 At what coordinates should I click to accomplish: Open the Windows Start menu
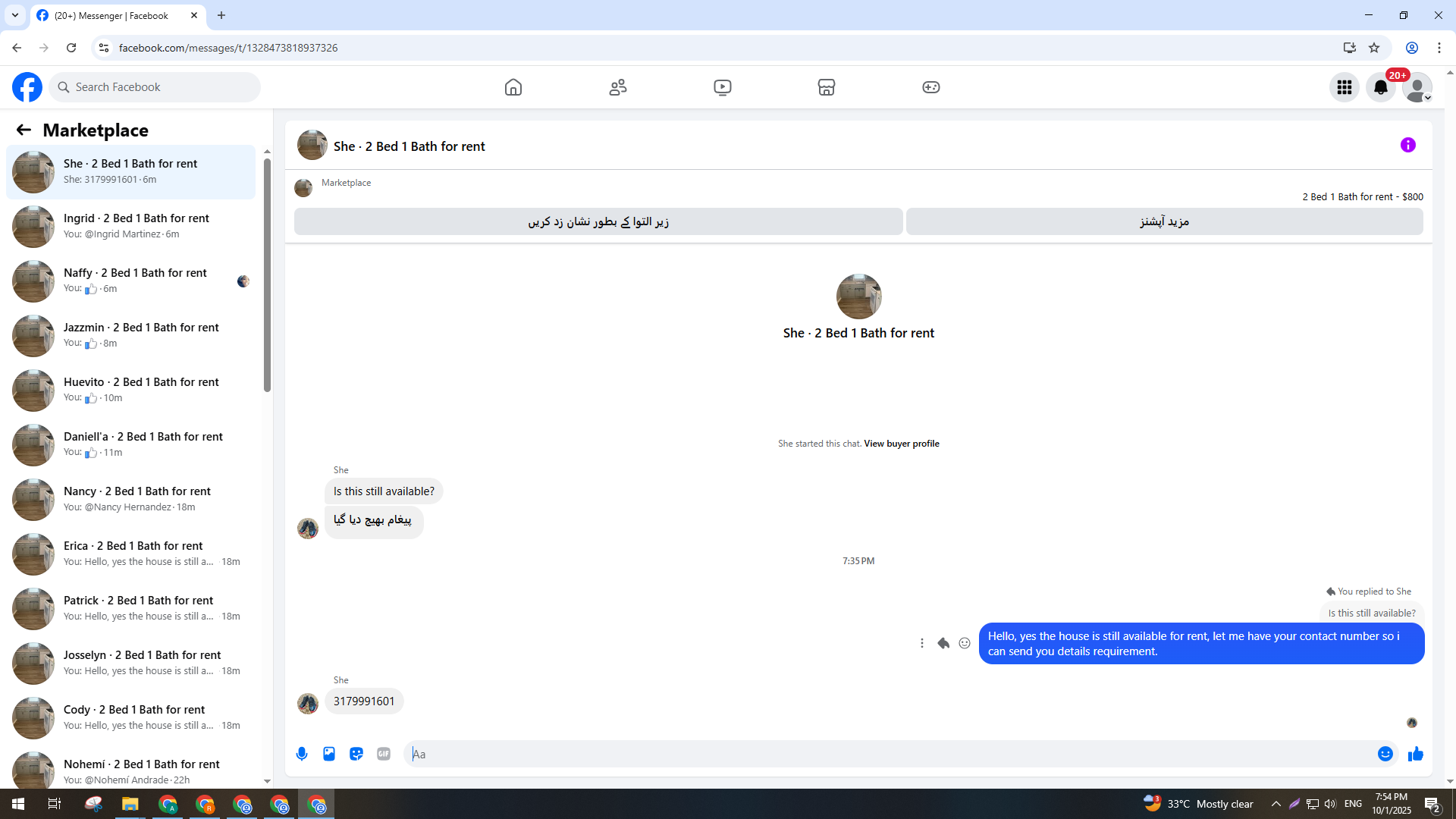(x=18, y=804)
